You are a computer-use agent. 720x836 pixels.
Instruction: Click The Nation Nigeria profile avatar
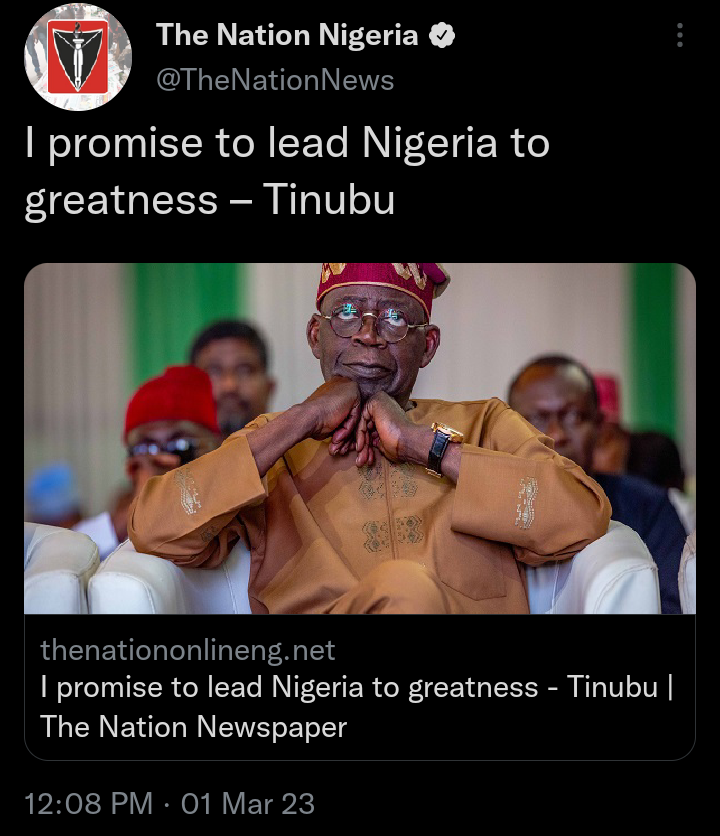(78, 57)
